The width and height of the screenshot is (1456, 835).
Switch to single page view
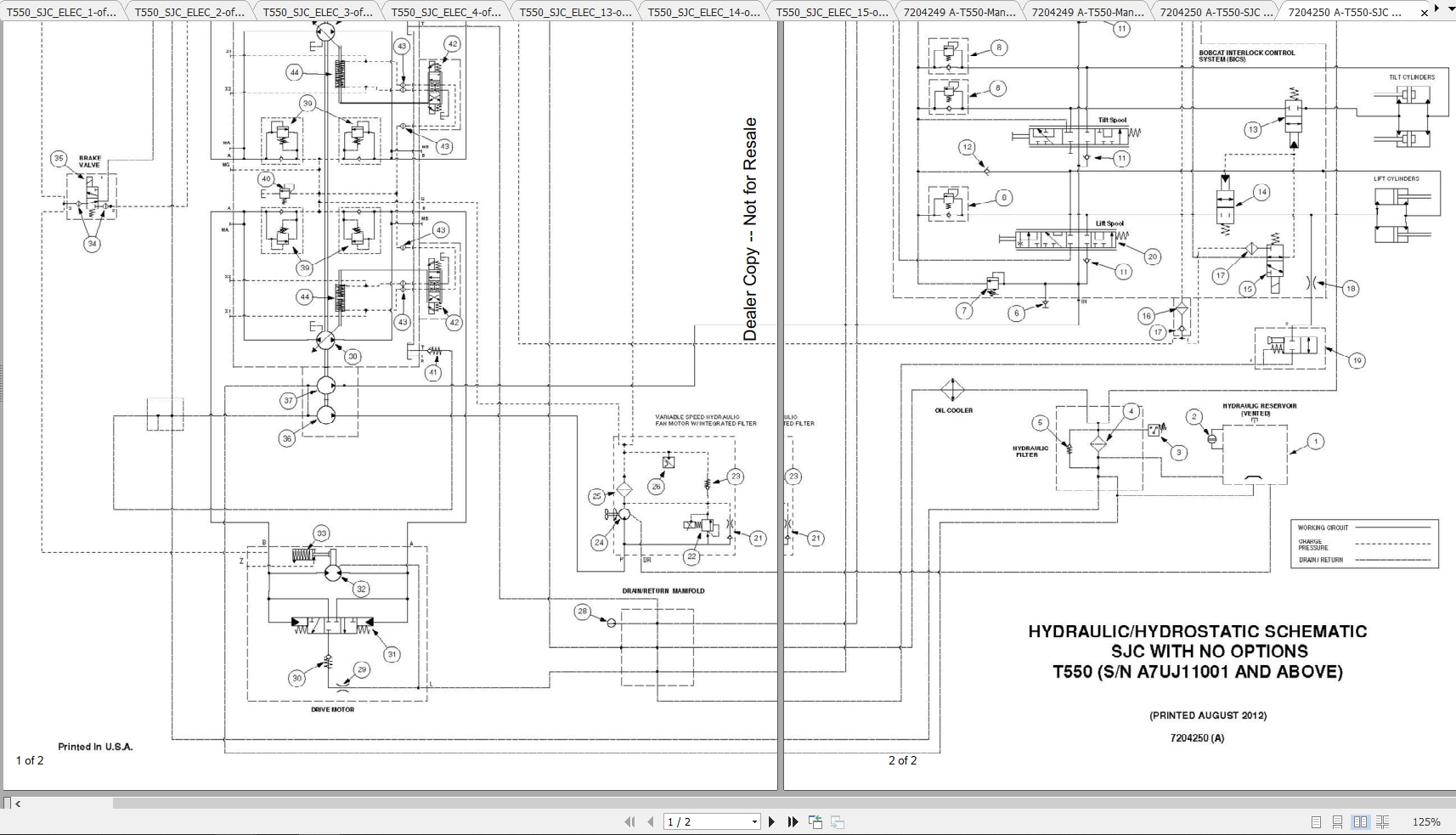click(1316, 821)
